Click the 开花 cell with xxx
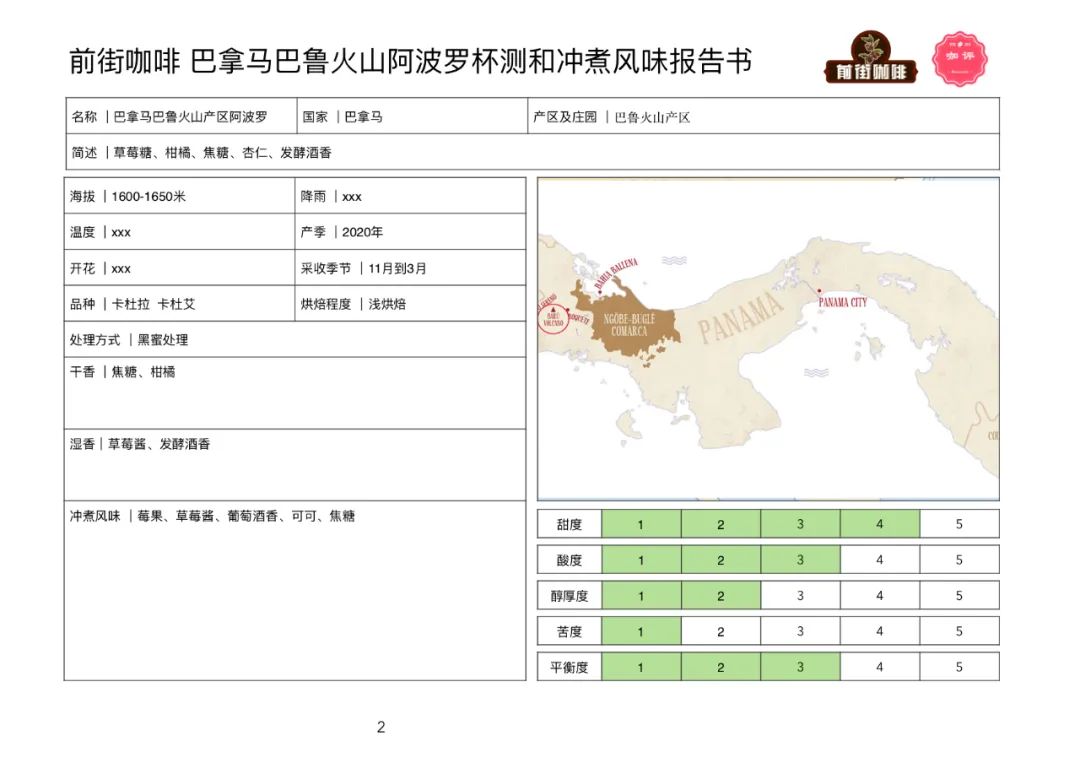Screen dimensions: 1080x763 click(x=180, y=268)
